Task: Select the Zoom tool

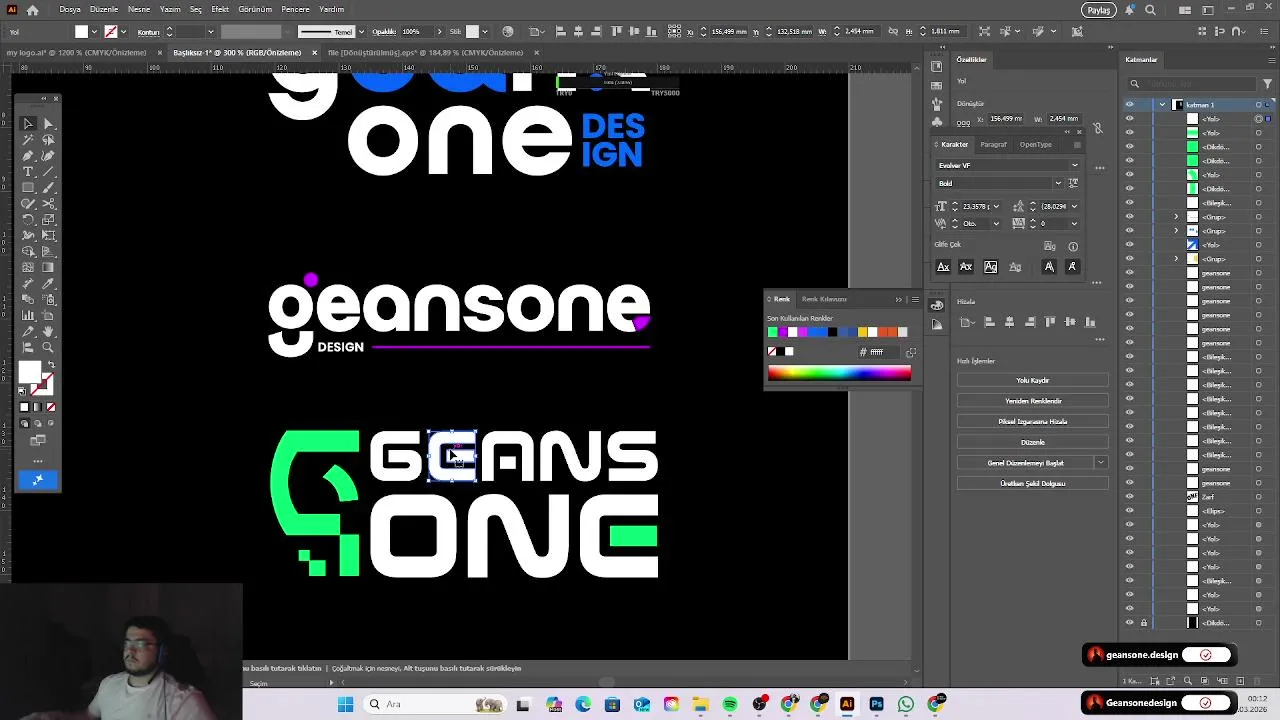Action: coord(48,348)
